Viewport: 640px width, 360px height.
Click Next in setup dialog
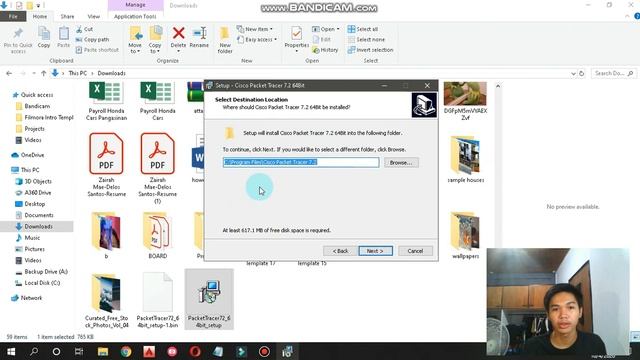click(376, 251)
